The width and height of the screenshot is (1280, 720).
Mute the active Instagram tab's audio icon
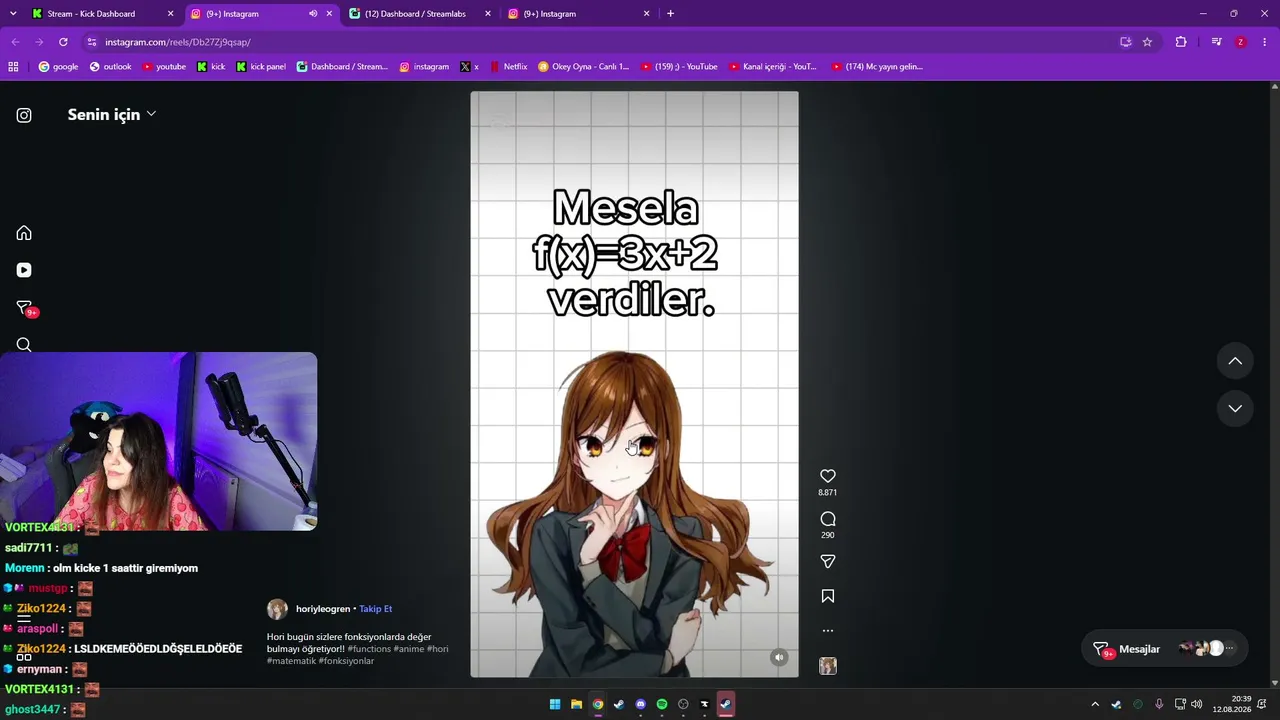tap(313, 14)
